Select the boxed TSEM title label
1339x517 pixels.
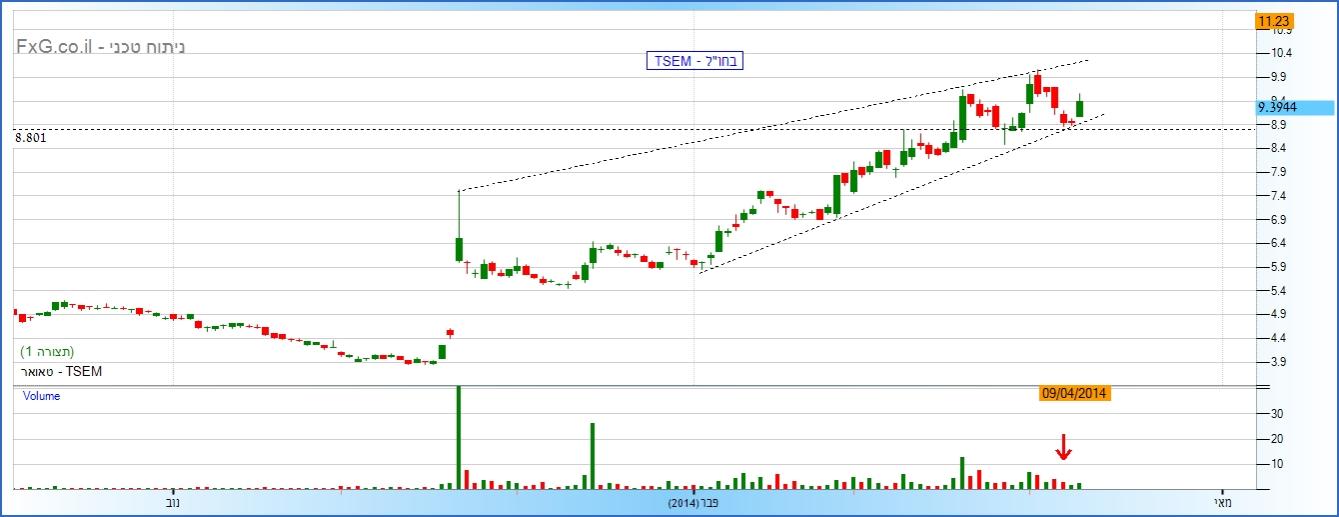tap(695, 61)
